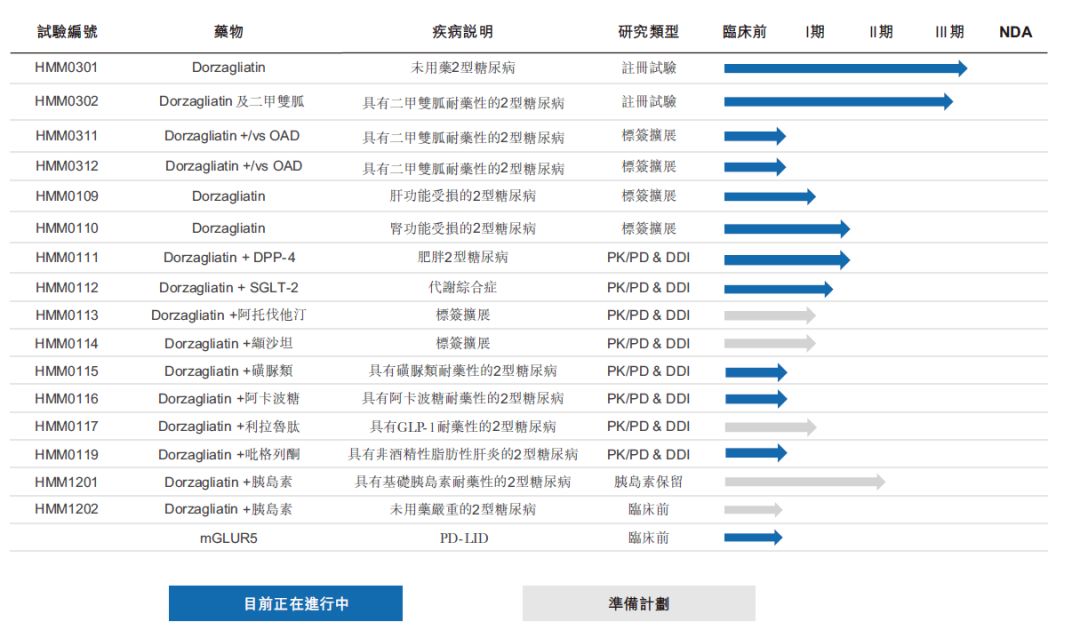Click the HMM0119 progress arrow
Image resolution: width=1080 pixels, height=638 pixels.
click(x=756, y=453)
